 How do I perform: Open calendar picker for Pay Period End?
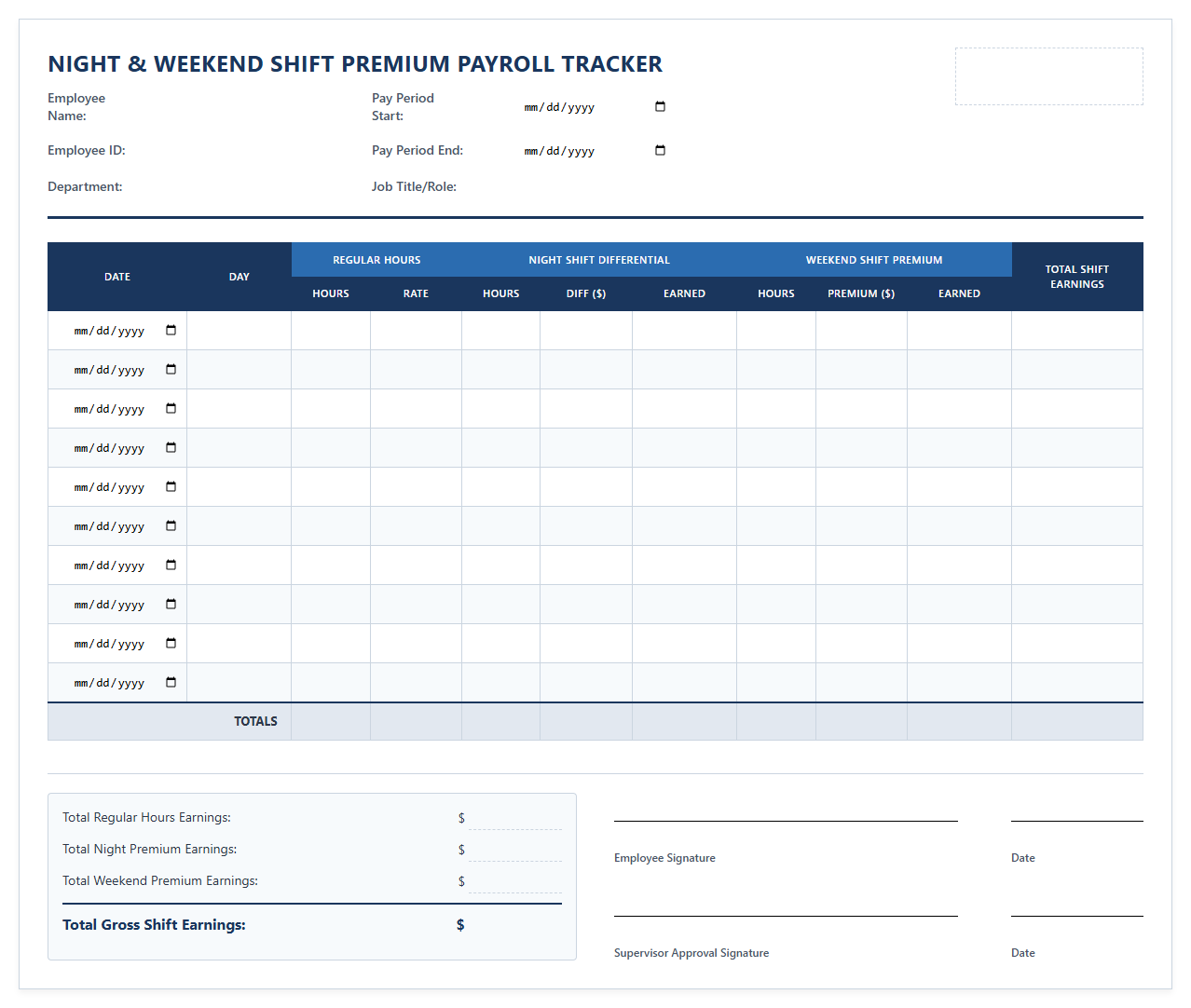pyautogui.click(x=660, y=150)
